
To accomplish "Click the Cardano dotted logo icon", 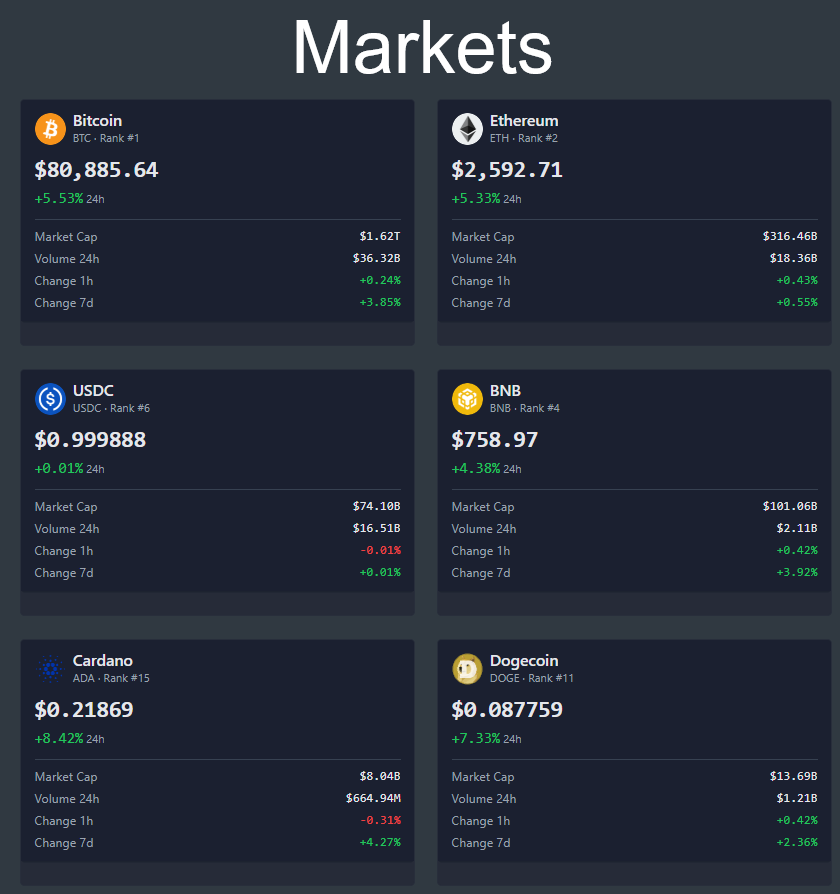I will [x=50, y=669].
